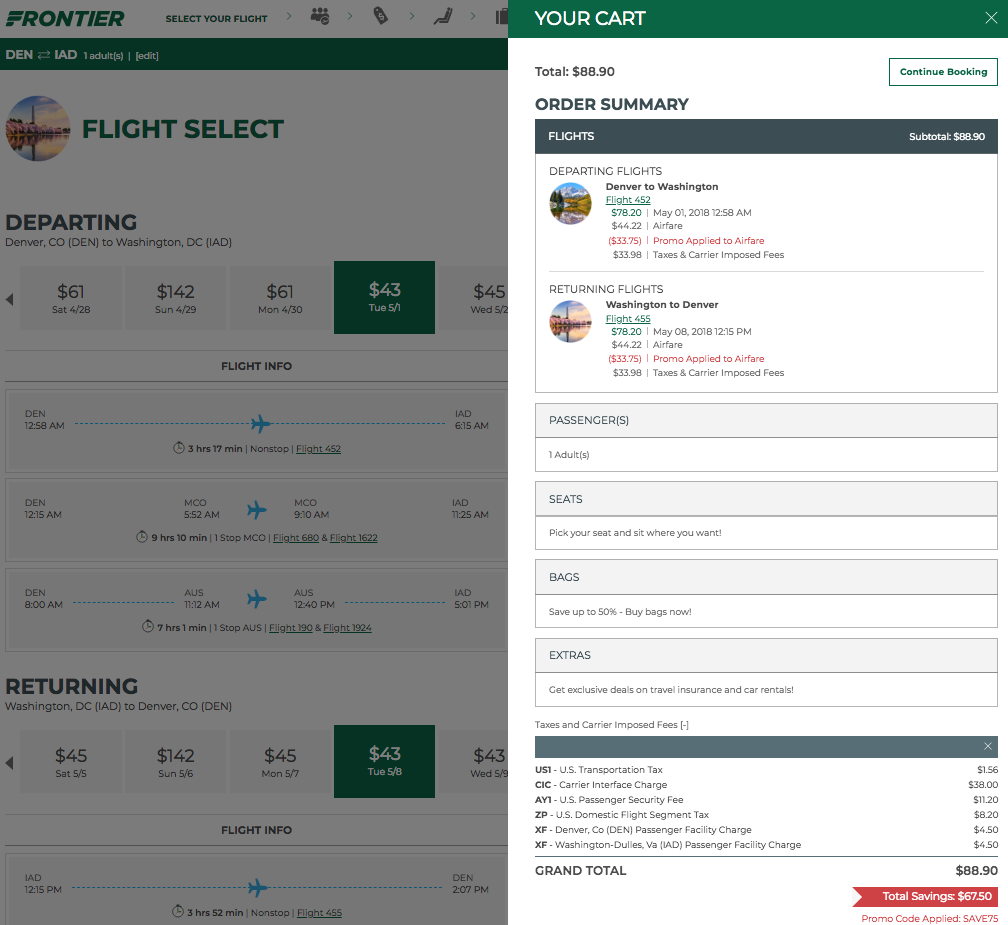Open Flight 190 link
Screen dimensions: 1008x925
tap(291, 627)
